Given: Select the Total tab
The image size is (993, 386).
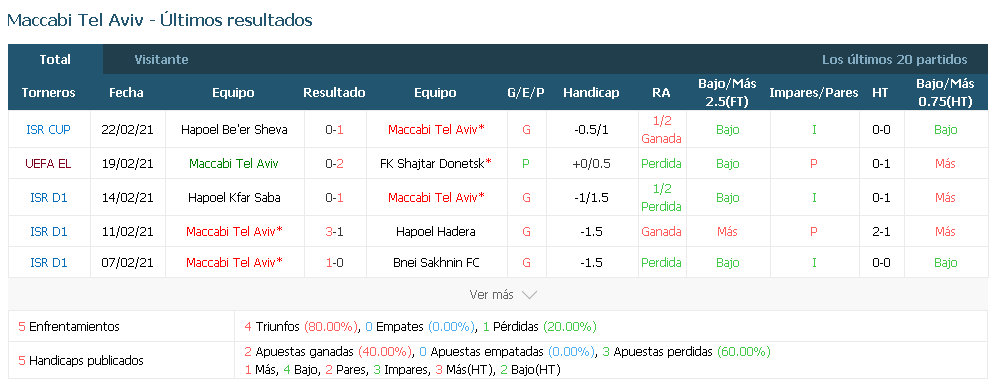Looking at the screenshot, I should 55,59.
